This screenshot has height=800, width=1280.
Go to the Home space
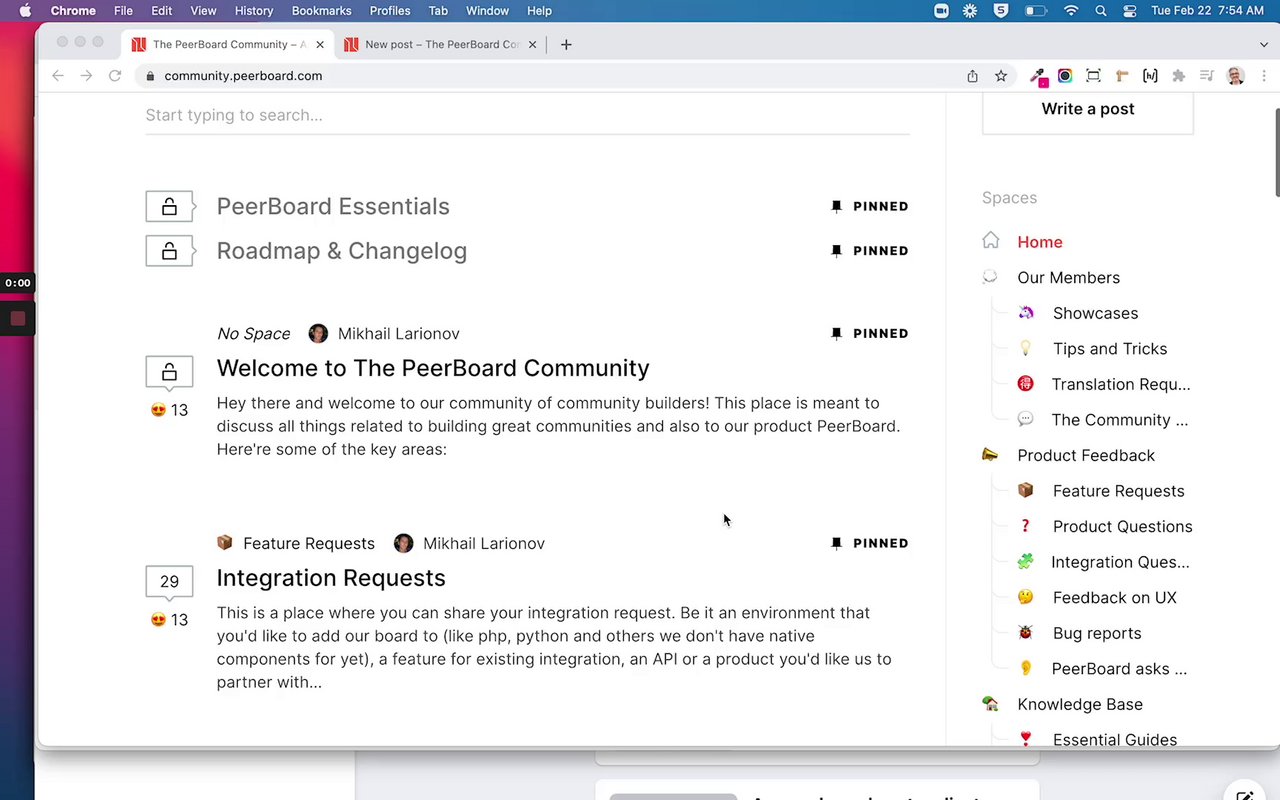(1040, 242)
